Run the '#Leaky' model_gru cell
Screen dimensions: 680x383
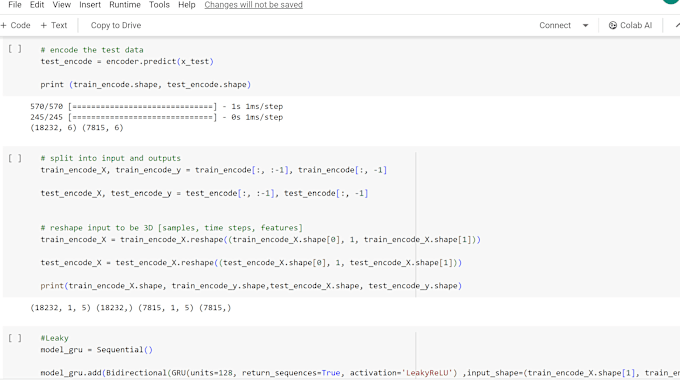click(x=15, y=337)
